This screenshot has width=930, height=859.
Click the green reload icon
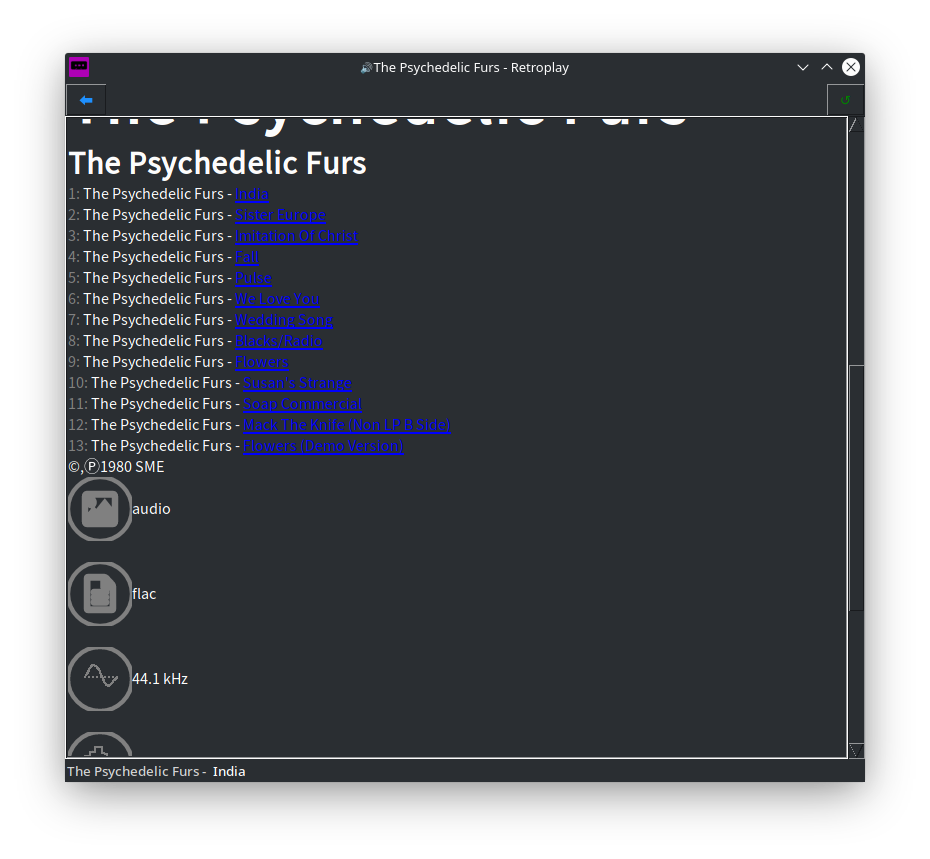tap(845, 100)
